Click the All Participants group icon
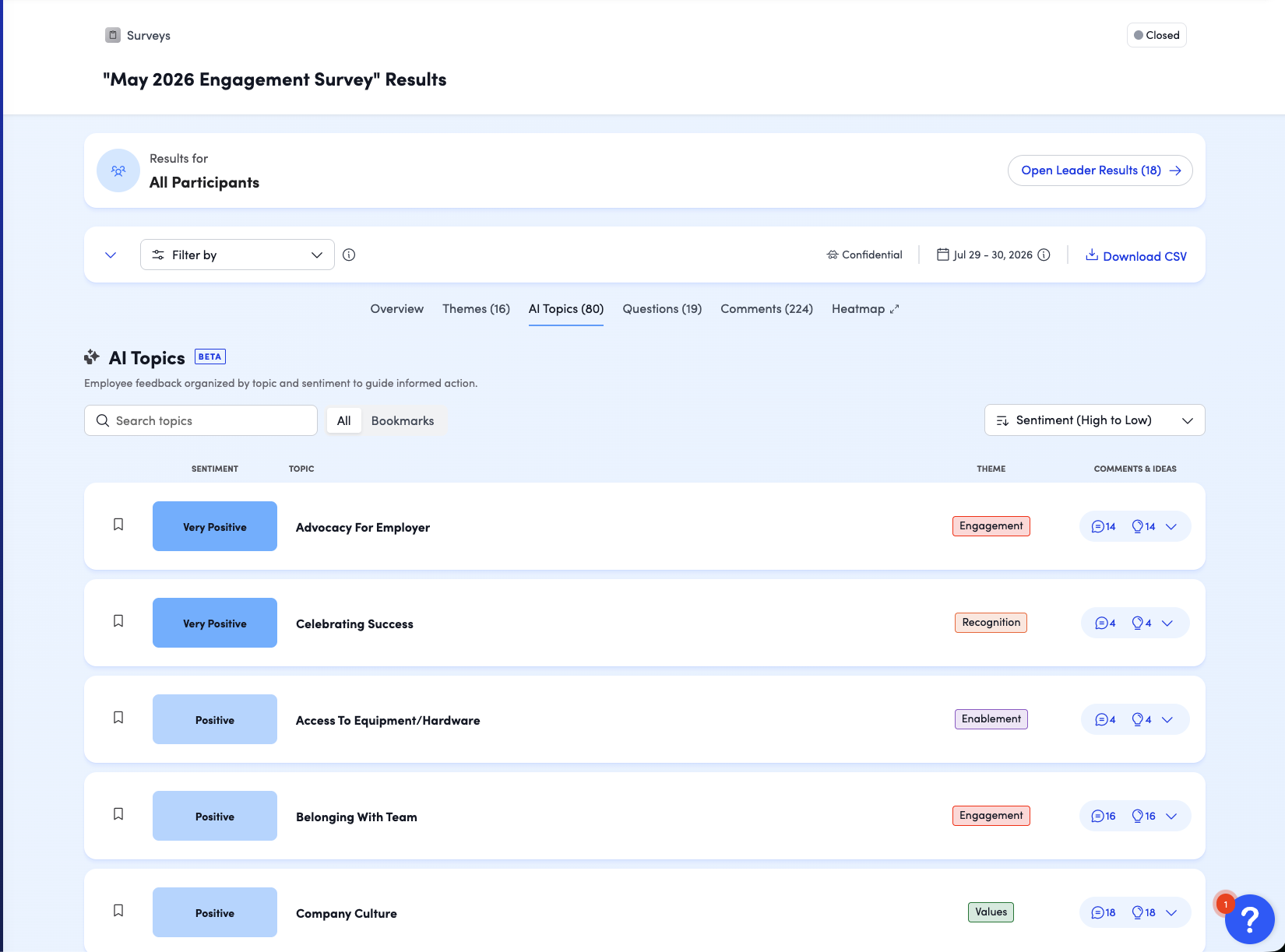 click(x=118, y=170)
